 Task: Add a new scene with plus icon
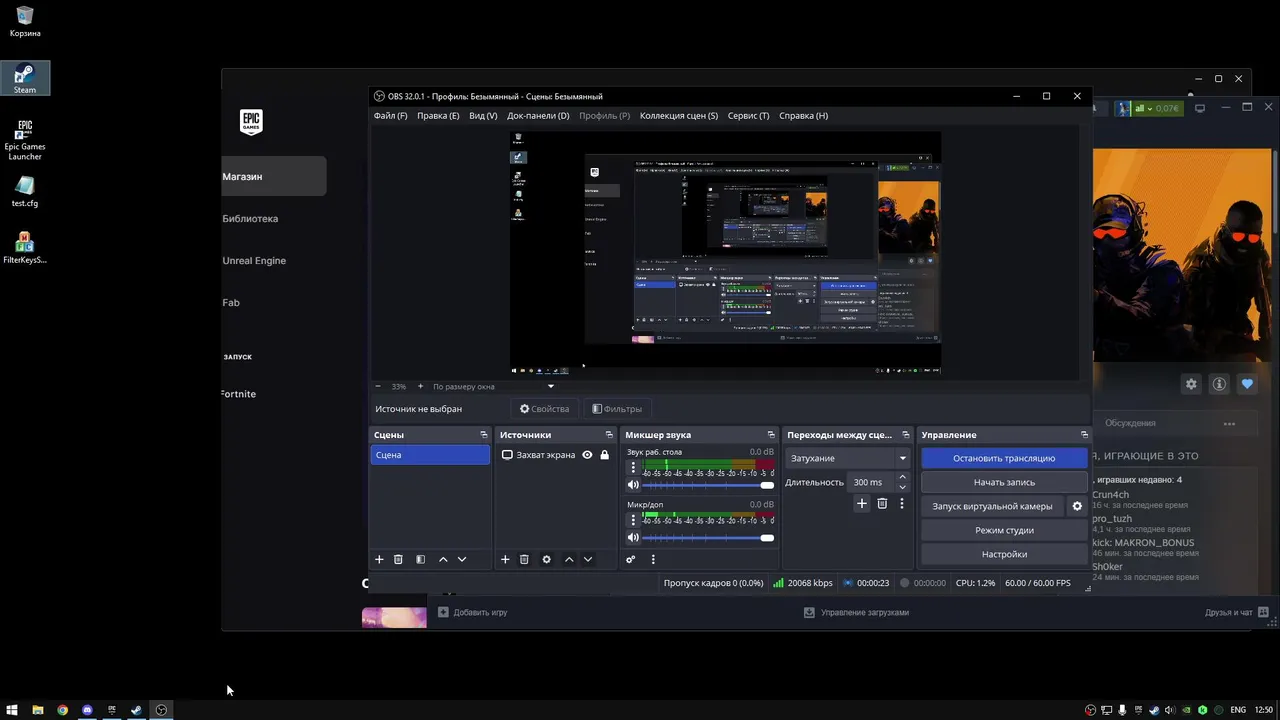coord(379,560)
